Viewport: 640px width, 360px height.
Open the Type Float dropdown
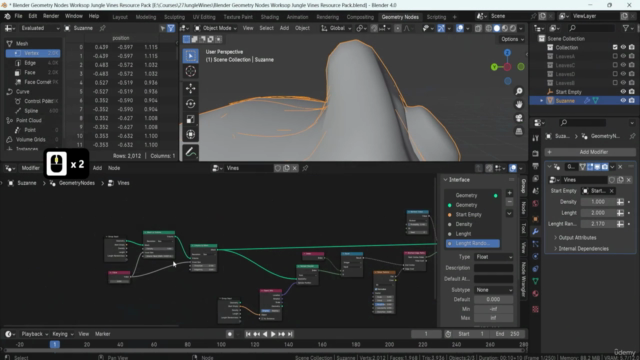493,257
